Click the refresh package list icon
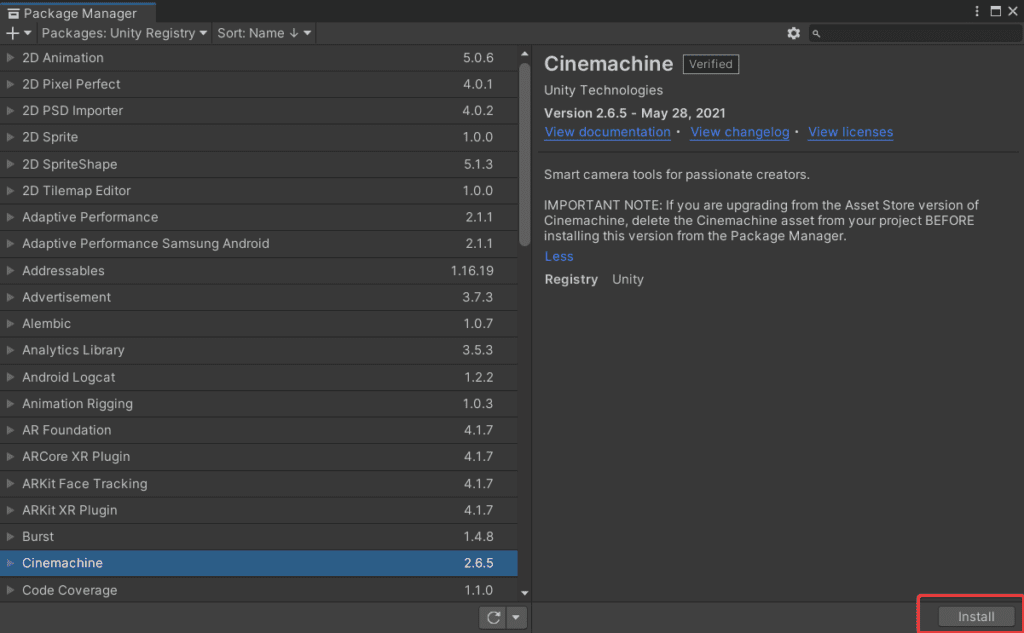 click(493, 617)
